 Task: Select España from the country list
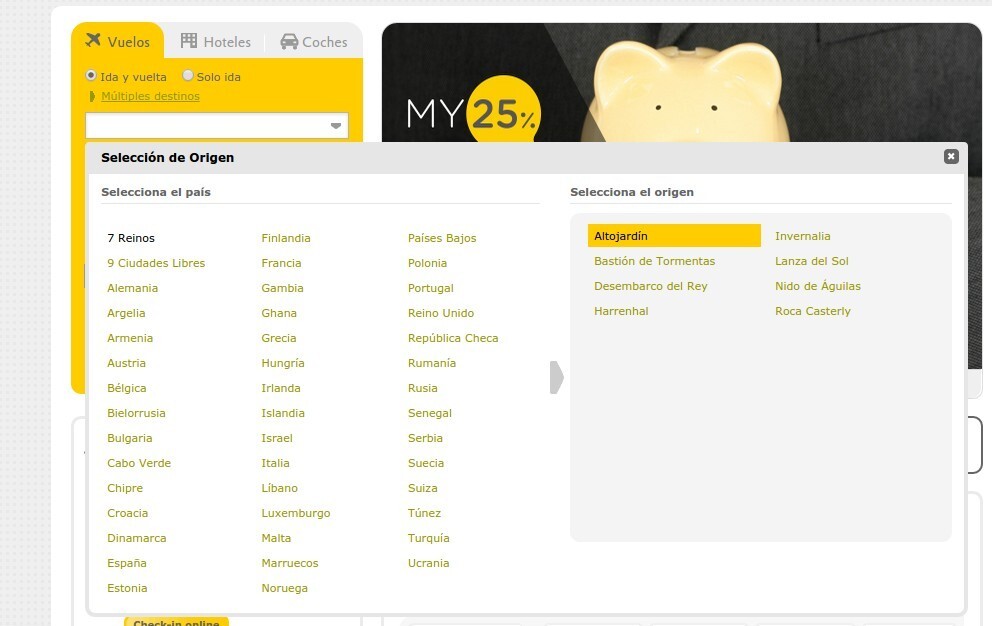pos(126,563)
